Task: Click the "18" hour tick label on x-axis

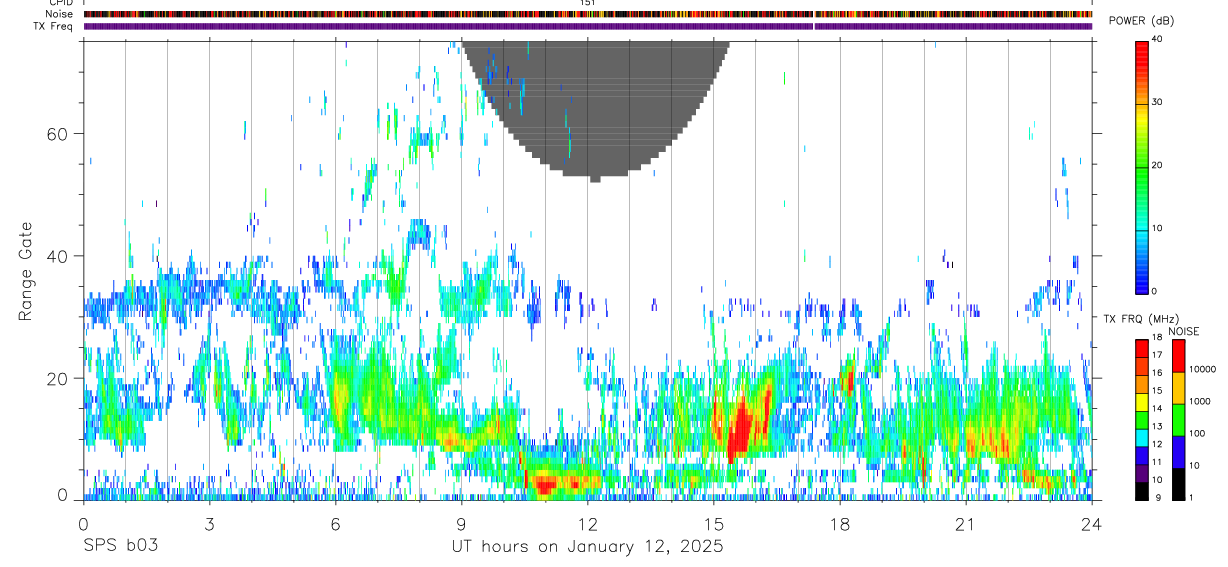Action: click(x=840, y=524)
